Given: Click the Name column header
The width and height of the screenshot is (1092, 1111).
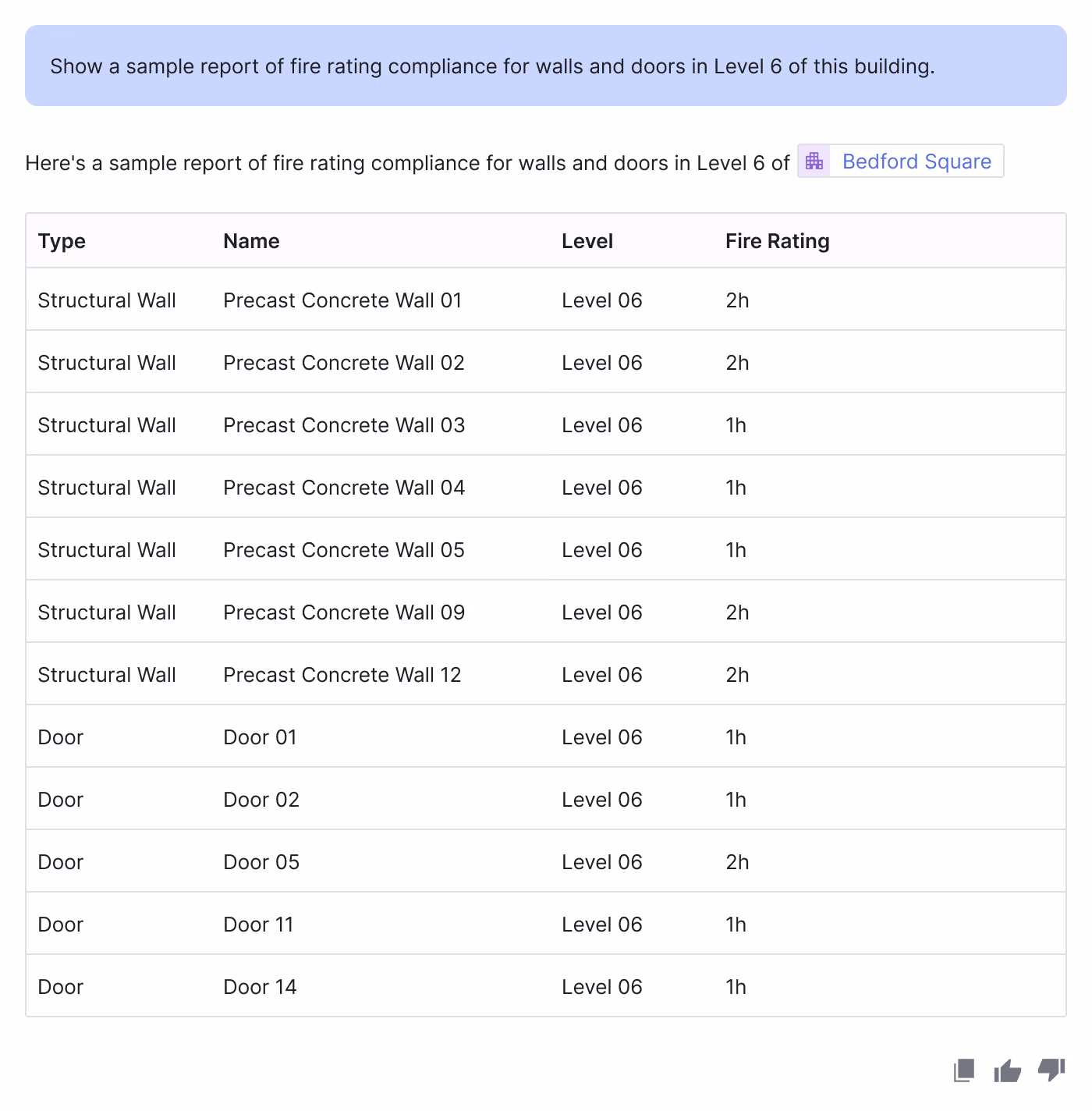Looking at the screenshot, I should pos(251,241).
